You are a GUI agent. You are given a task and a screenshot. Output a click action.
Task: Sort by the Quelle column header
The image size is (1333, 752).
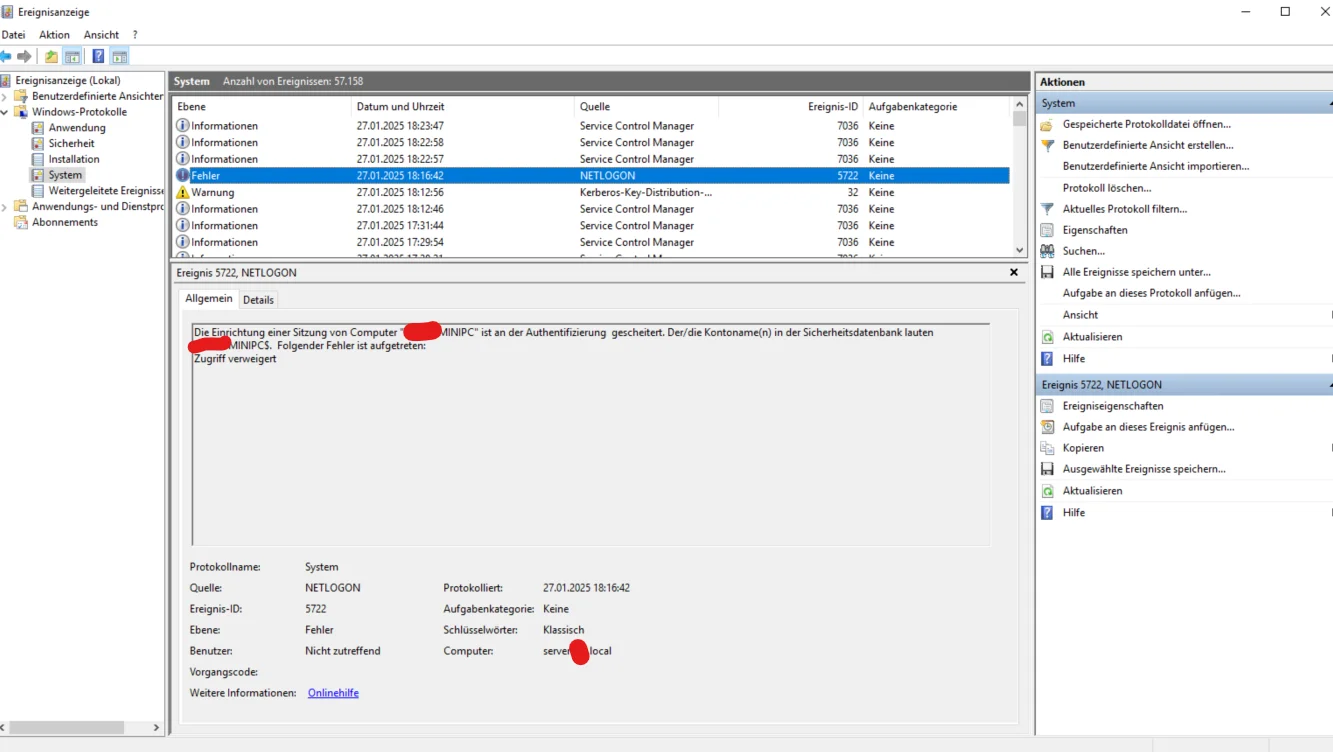point(646,106)
